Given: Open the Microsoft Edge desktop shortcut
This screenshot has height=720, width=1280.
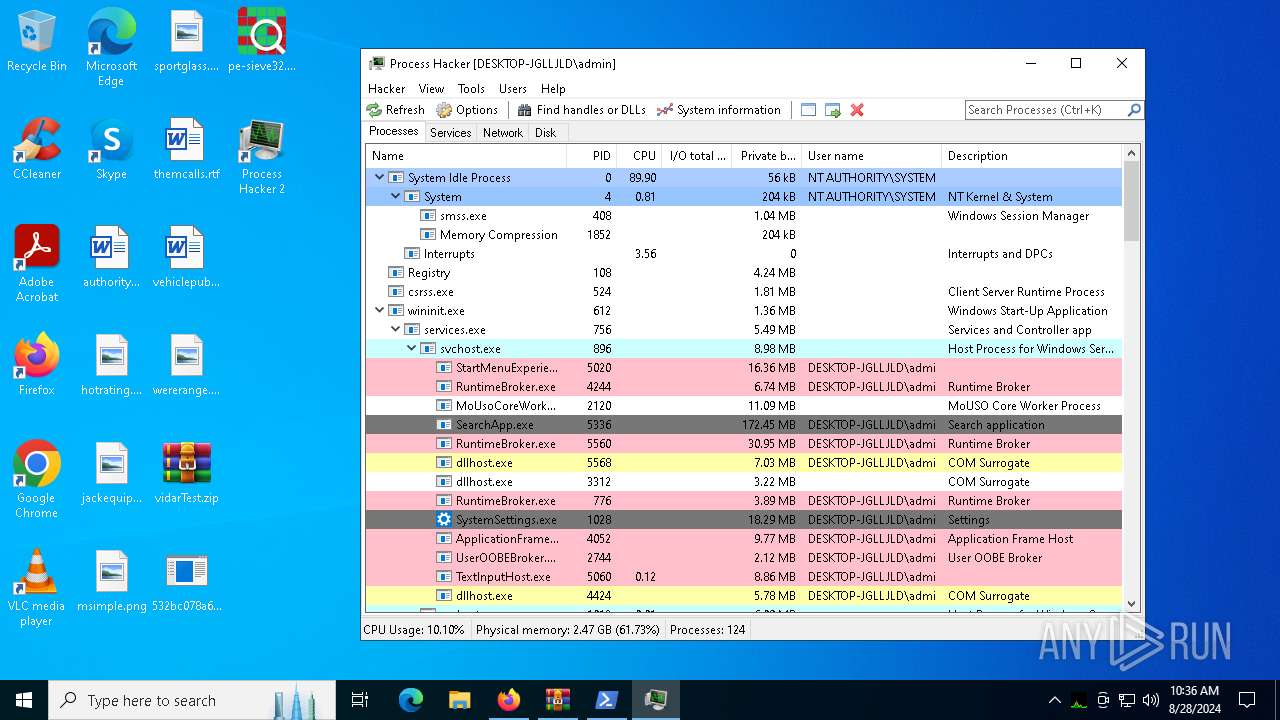Looking at the screenshot, I should 111,48.
